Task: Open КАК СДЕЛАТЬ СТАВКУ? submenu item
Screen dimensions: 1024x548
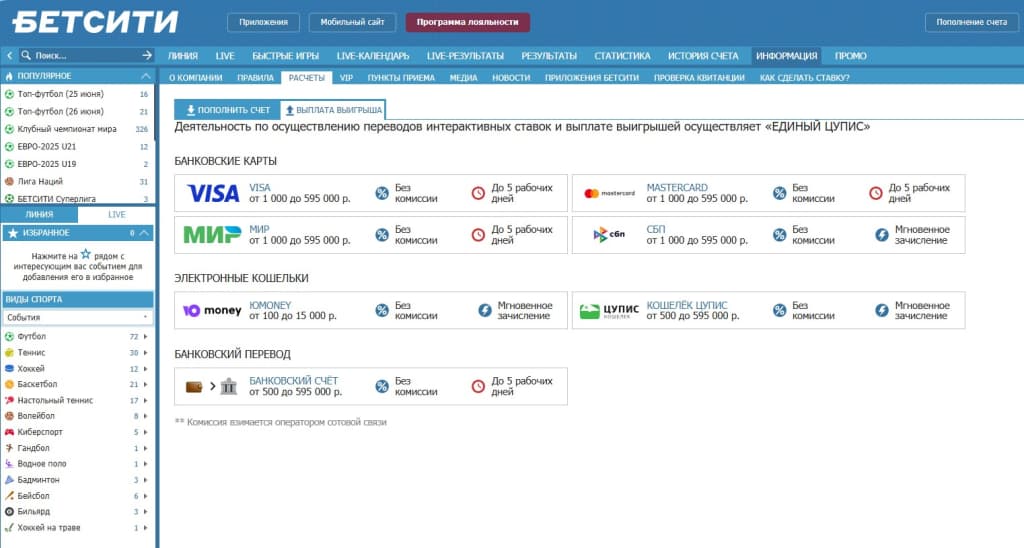Action: 804,78
